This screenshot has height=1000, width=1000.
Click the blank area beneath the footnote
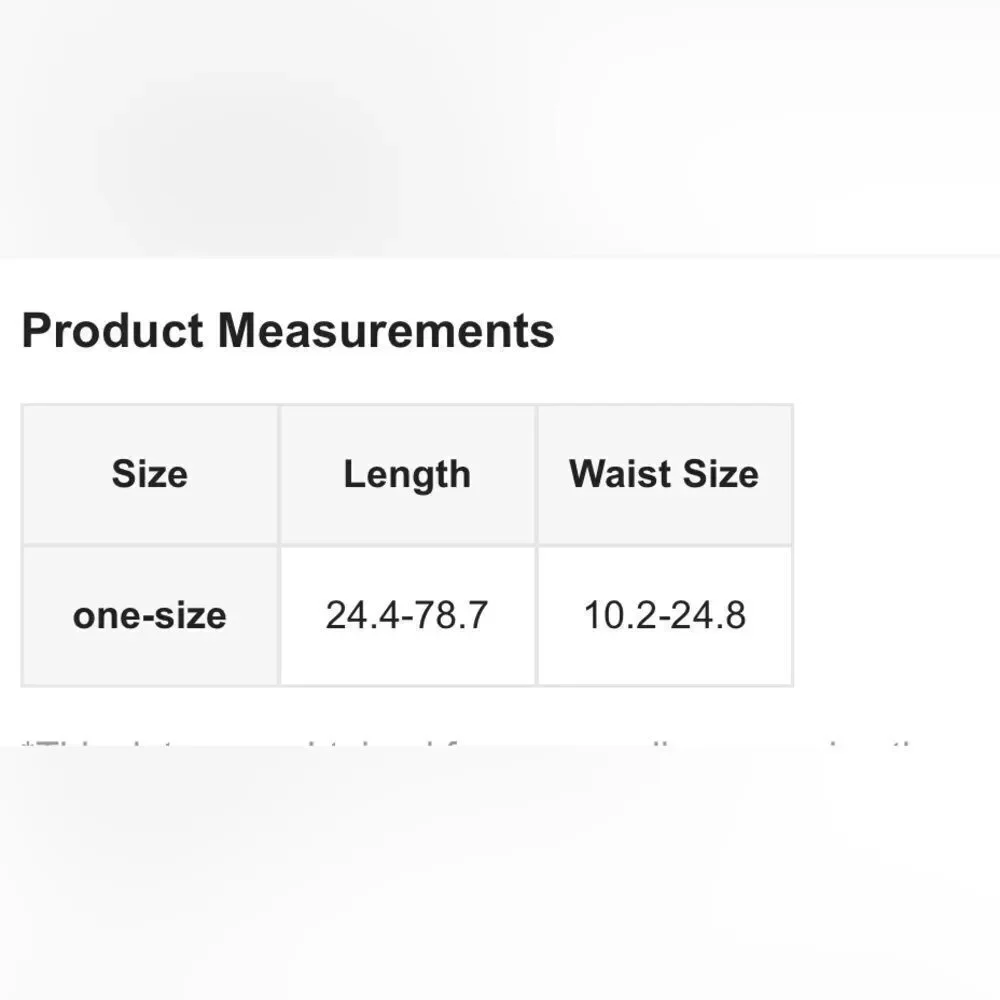point(500,880)
